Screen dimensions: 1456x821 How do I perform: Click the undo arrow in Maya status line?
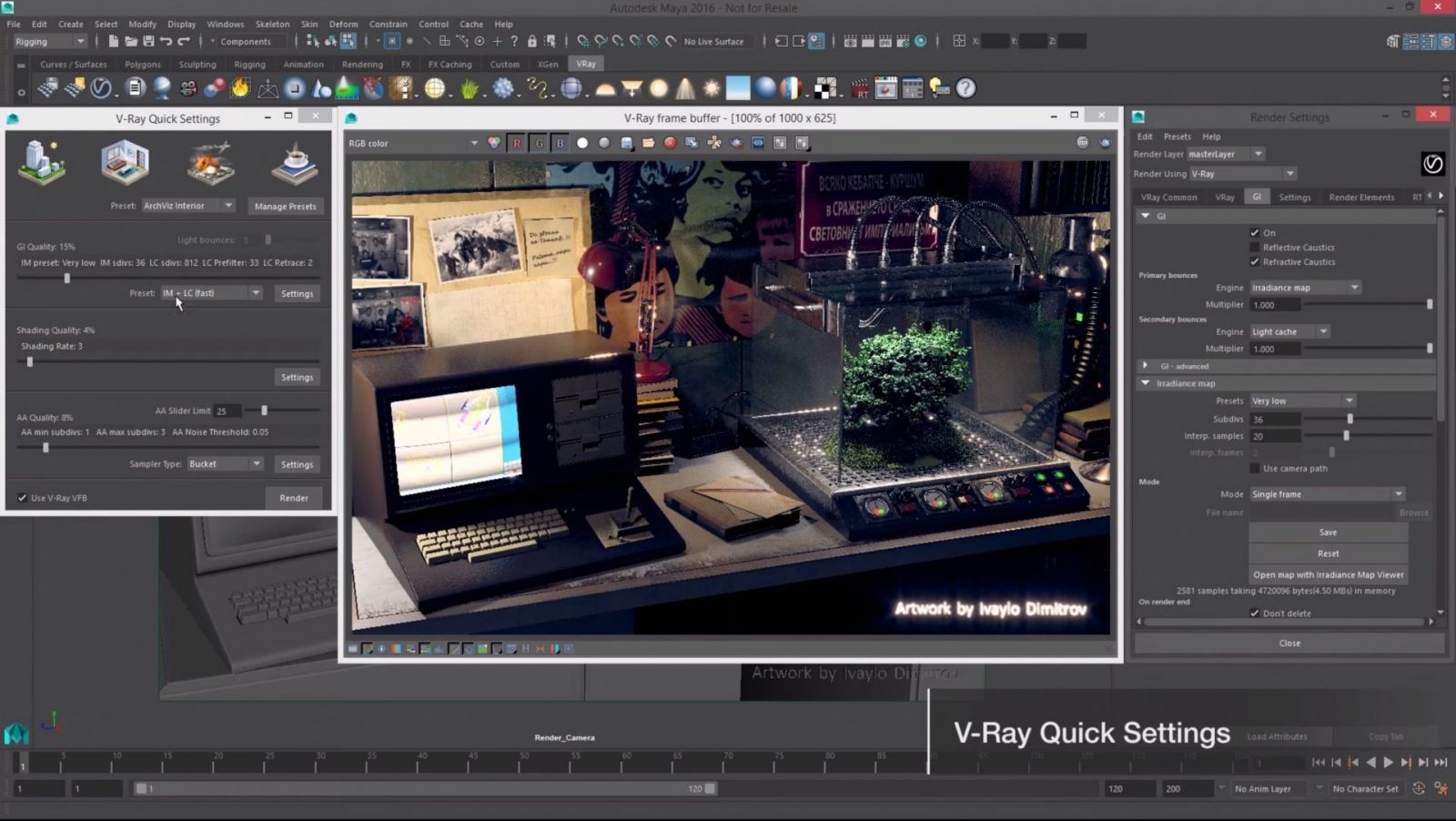[166, 41]
